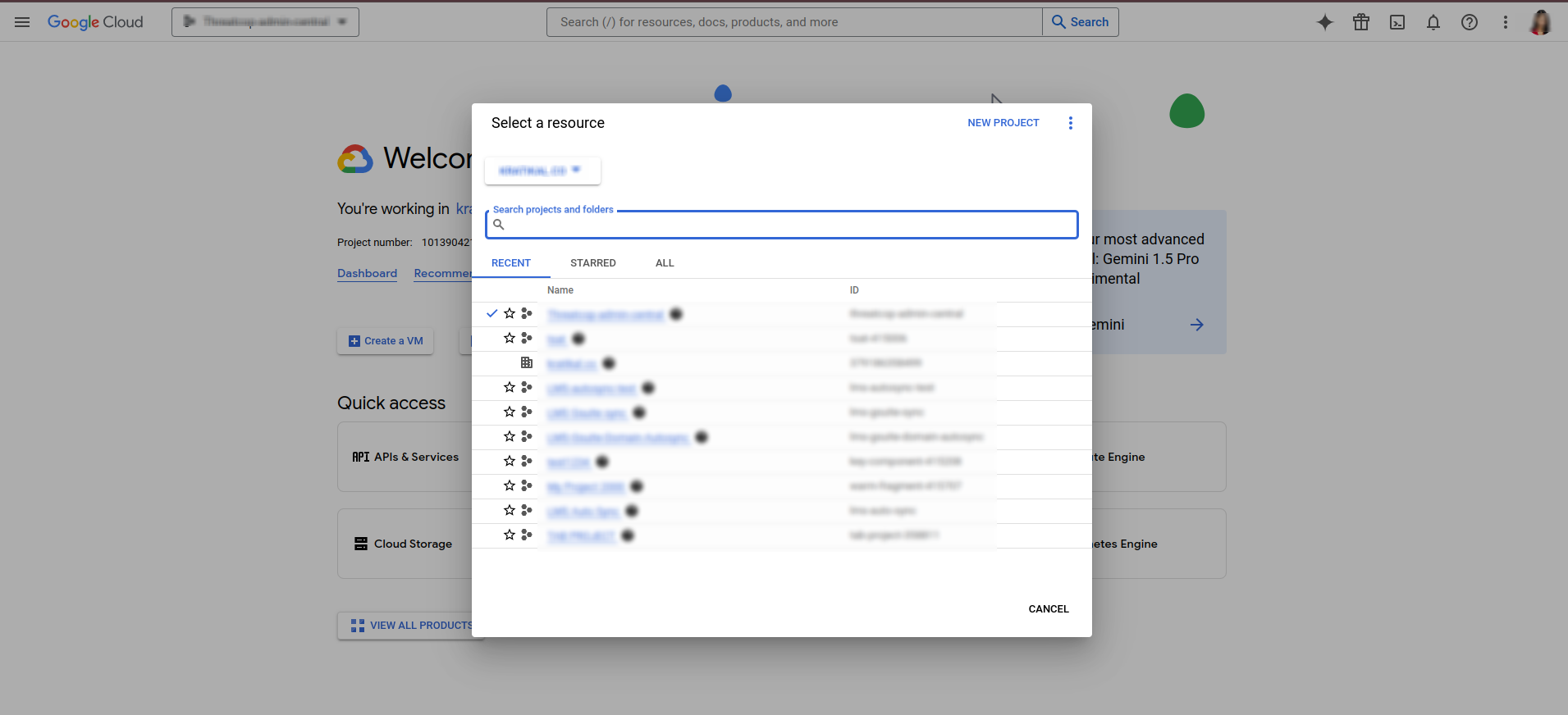Open the Dashboard link

point(367,273)
